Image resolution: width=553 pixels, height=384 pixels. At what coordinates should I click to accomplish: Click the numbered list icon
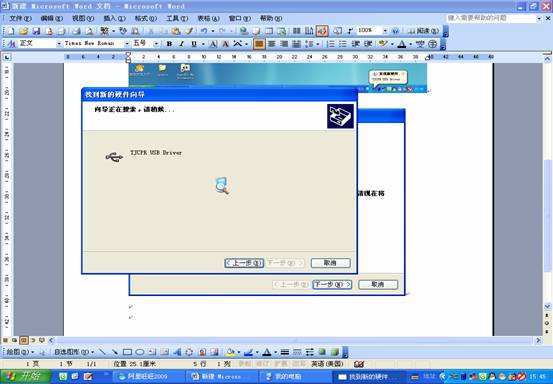pos(331,44)
